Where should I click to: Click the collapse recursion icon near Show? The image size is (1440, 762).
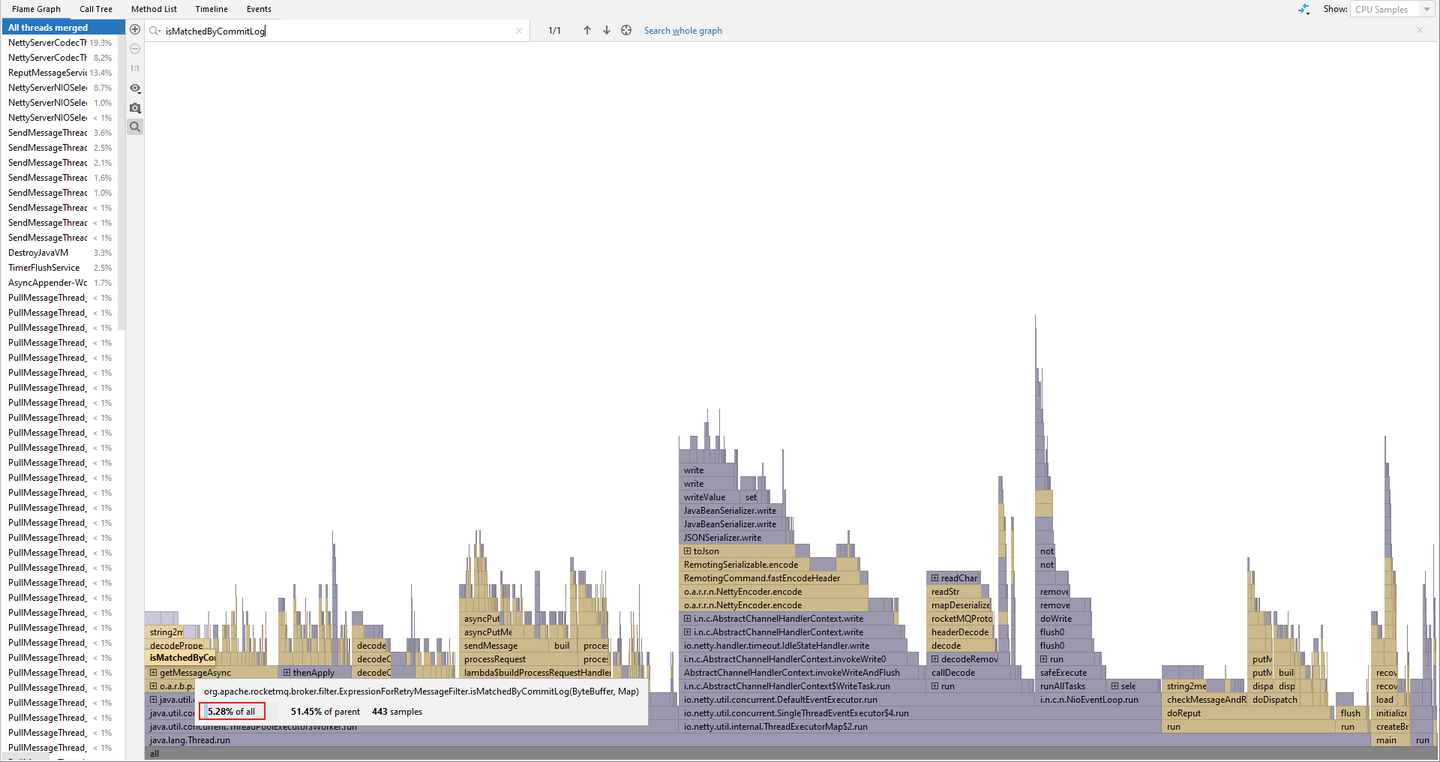1304,9
